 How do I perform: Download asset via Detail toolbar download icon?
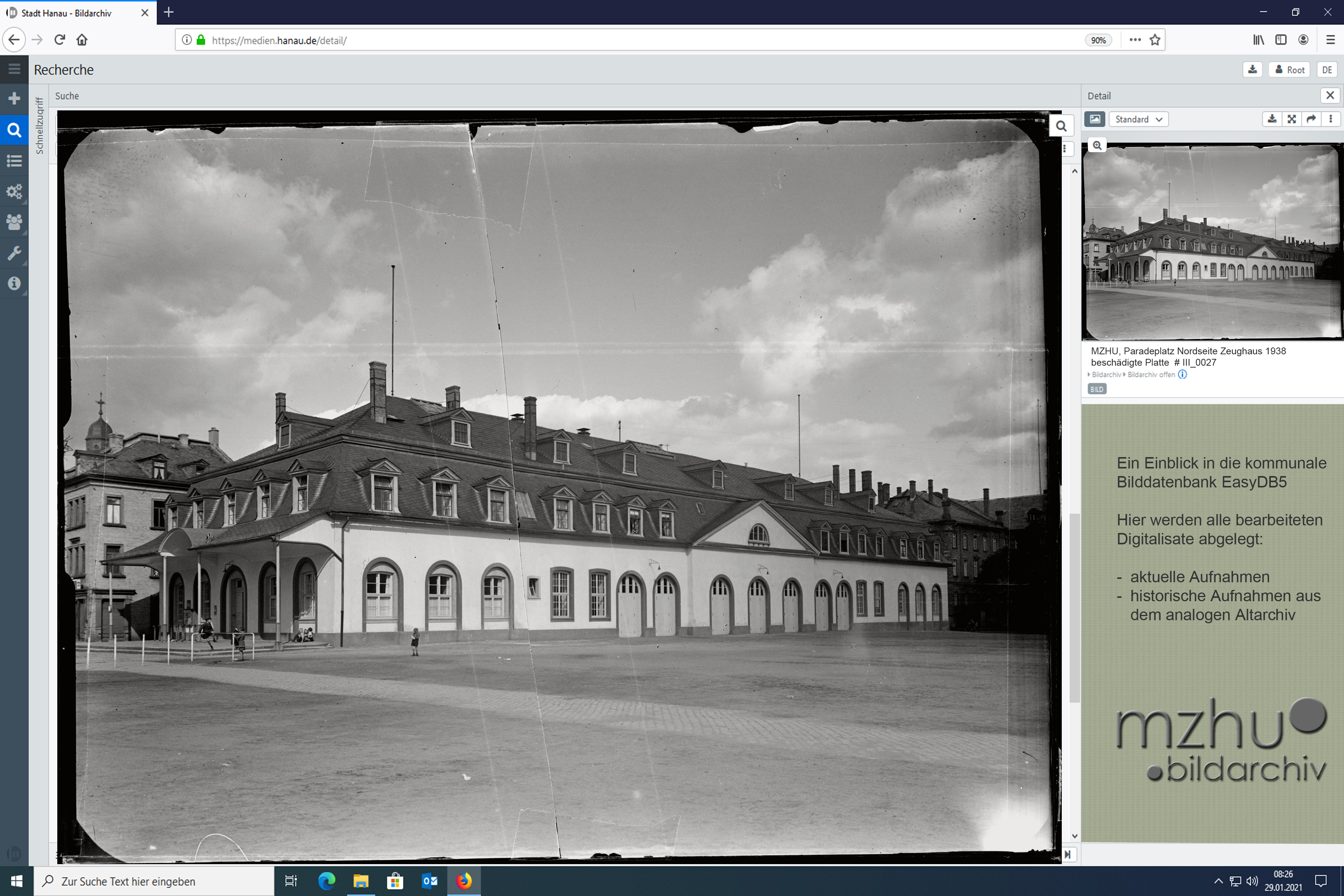(x=1272, y=119)
